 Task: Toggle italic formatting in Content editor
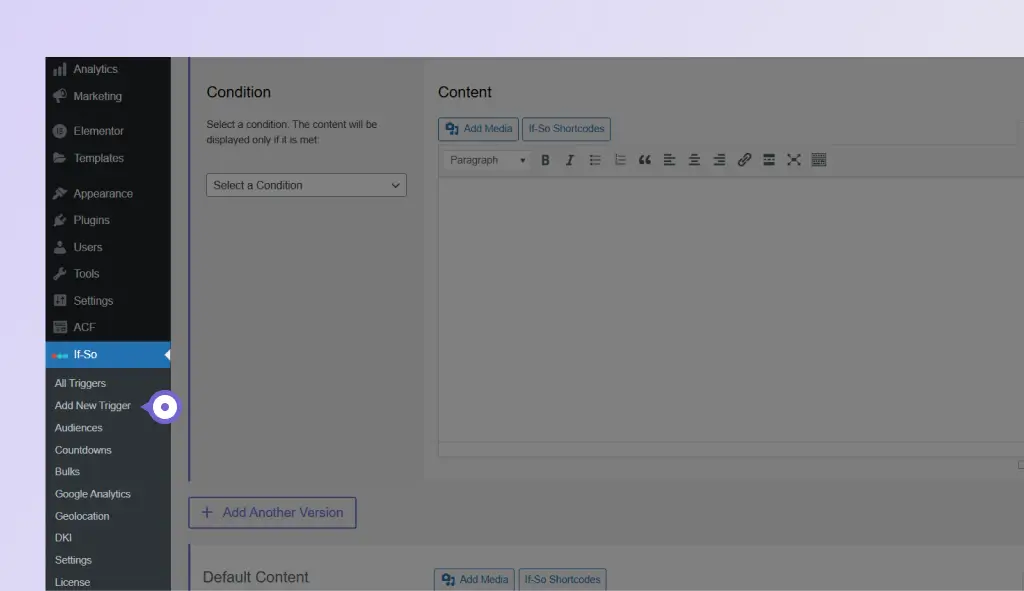coord(569,160)
